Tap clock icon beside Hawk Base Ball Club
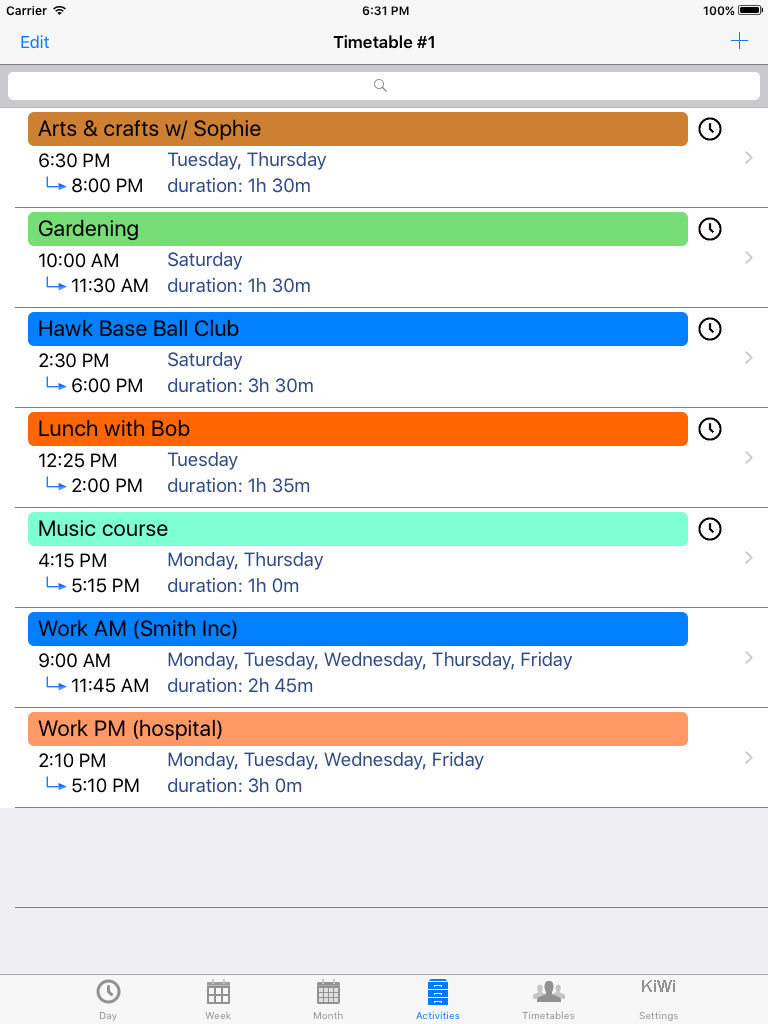The image size is (768, 1024). pyautogui.click(x=710, y=328)
